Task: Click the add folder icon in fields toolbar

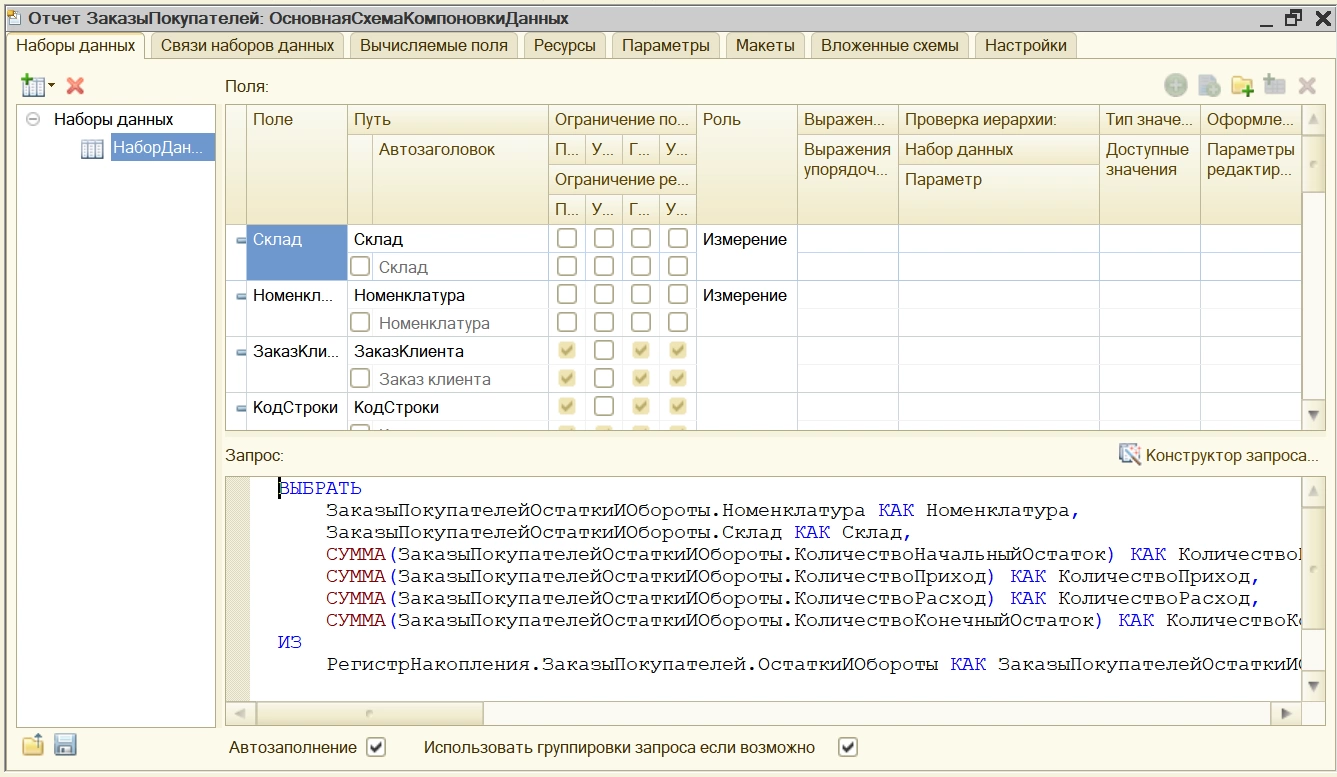Action: [x=1242, y=86]
